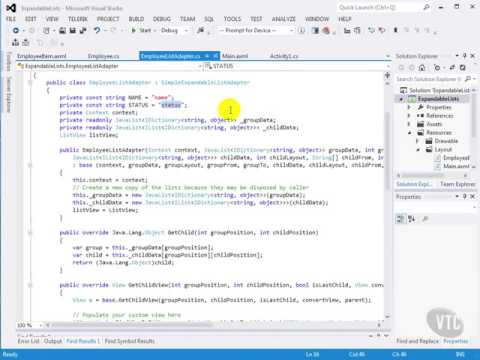Expand the Drawable folder
480x360 pixels.
417,141
